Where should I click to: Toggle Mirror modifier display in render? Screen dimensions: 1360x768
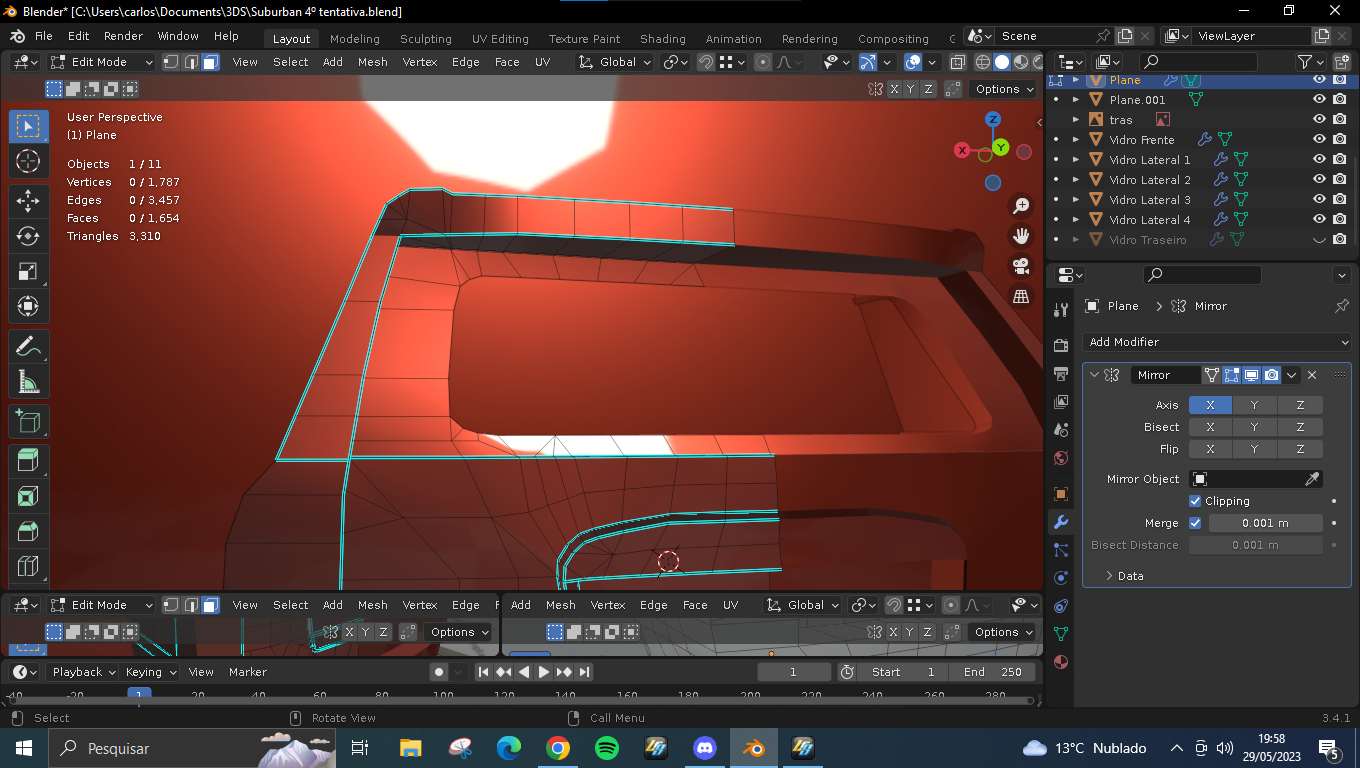pos(1271,375)
